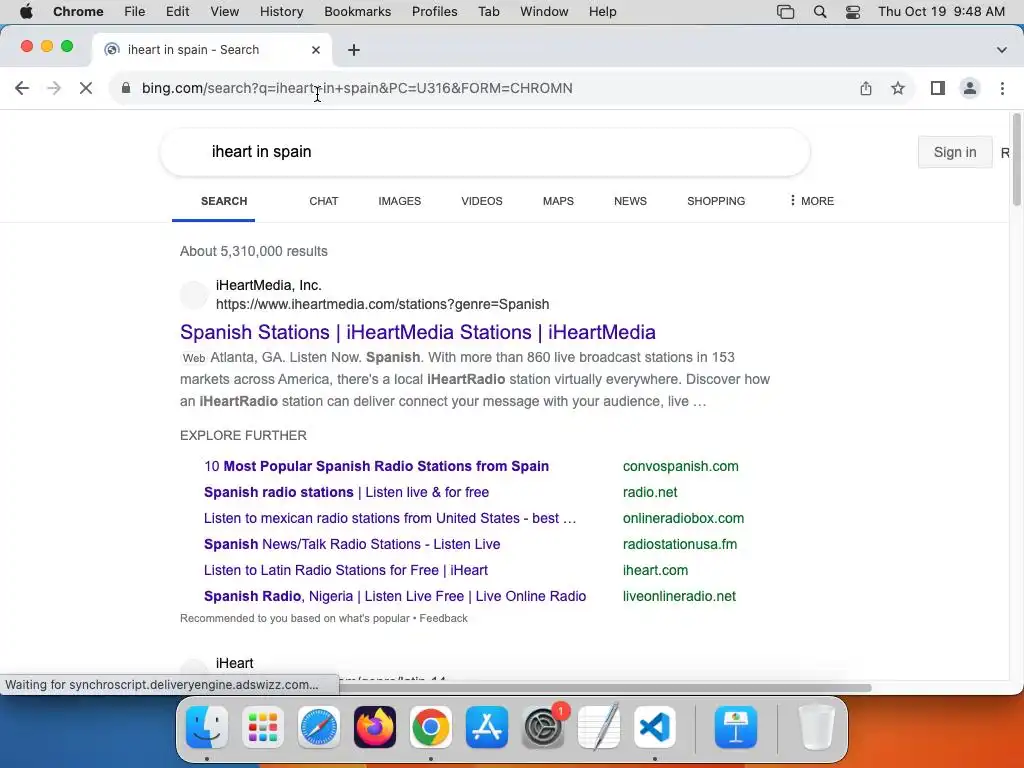
Task: Open the Chrome profile avatar
Action: point(970,88)
